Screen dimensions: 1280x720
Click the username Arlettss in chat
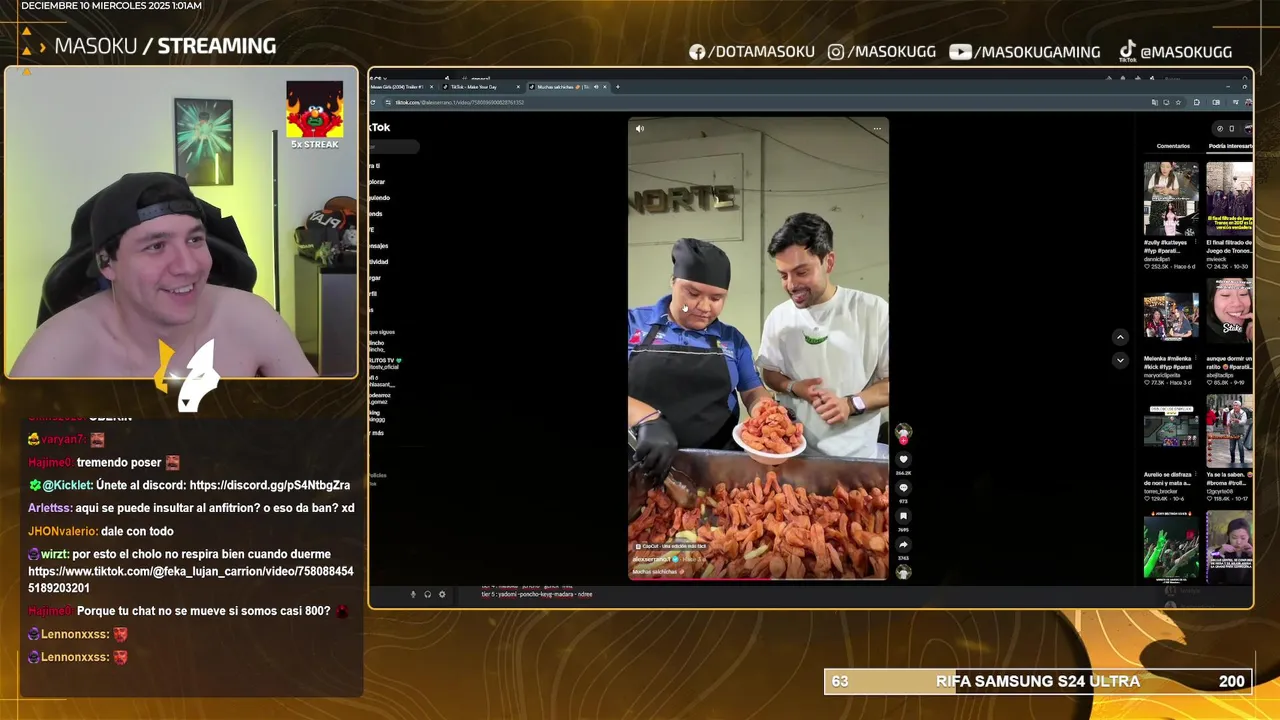(x=49, y=508)
